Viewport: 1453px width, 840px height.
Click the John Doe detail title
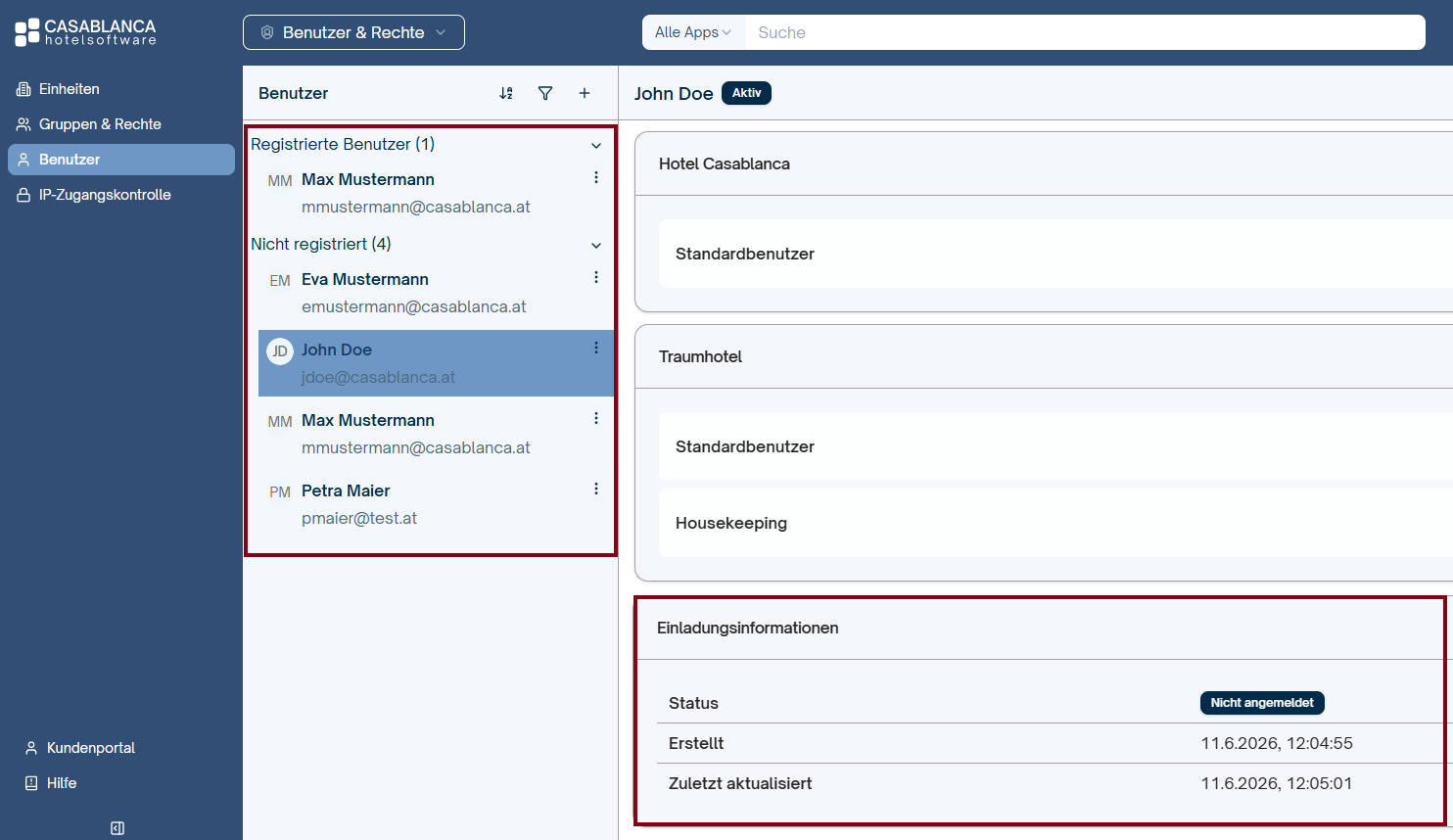674,93
